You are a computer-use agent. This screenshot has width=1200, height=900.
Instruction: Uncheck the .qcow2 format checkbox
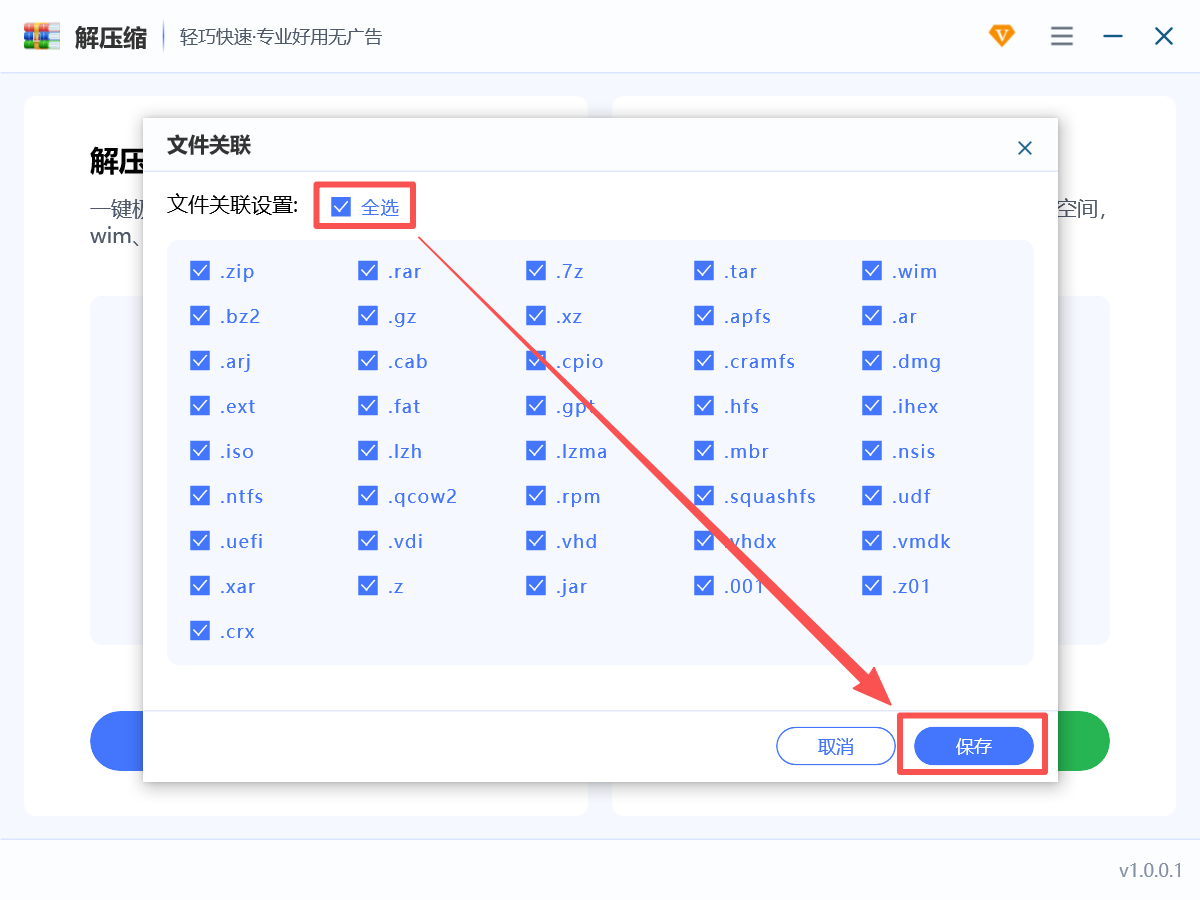368,496
